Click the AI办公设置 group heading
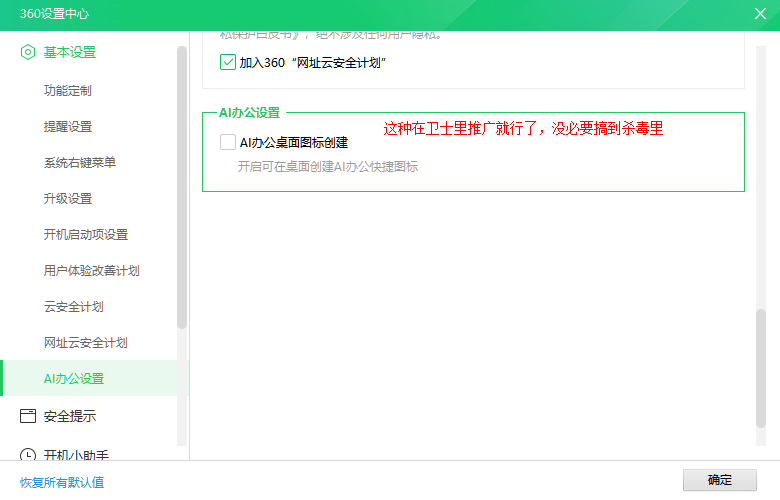 [x=250, y=113]
